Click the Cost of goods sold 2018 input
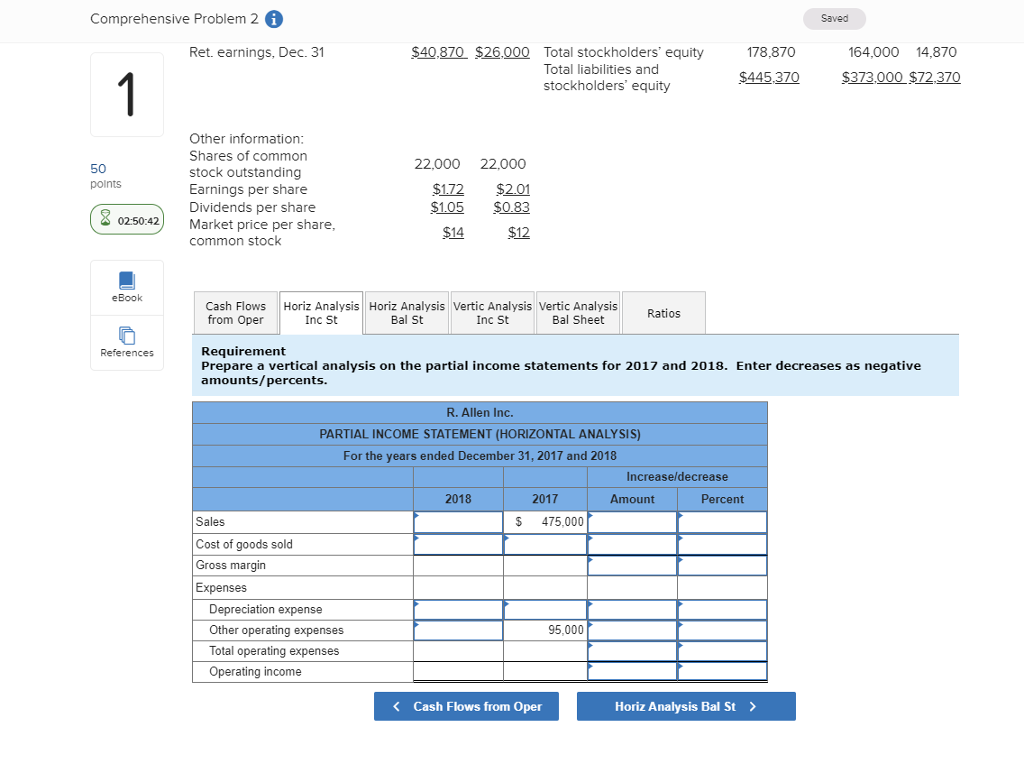The image size is (1024, 773). pos(458,543)
